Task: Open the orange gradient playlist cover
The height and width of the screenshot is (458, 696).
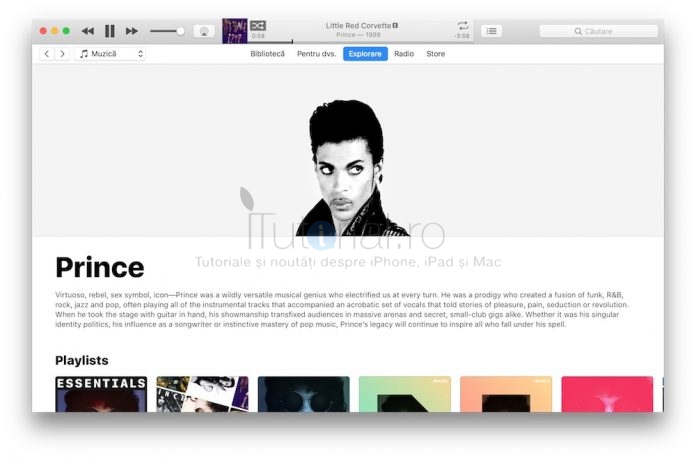Action: pos(506,394)
